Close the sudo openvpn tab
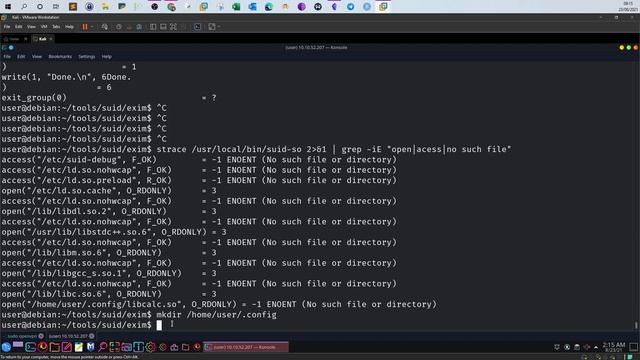The height and width of the screenshot is (360, 640). (x=41, y=336)
